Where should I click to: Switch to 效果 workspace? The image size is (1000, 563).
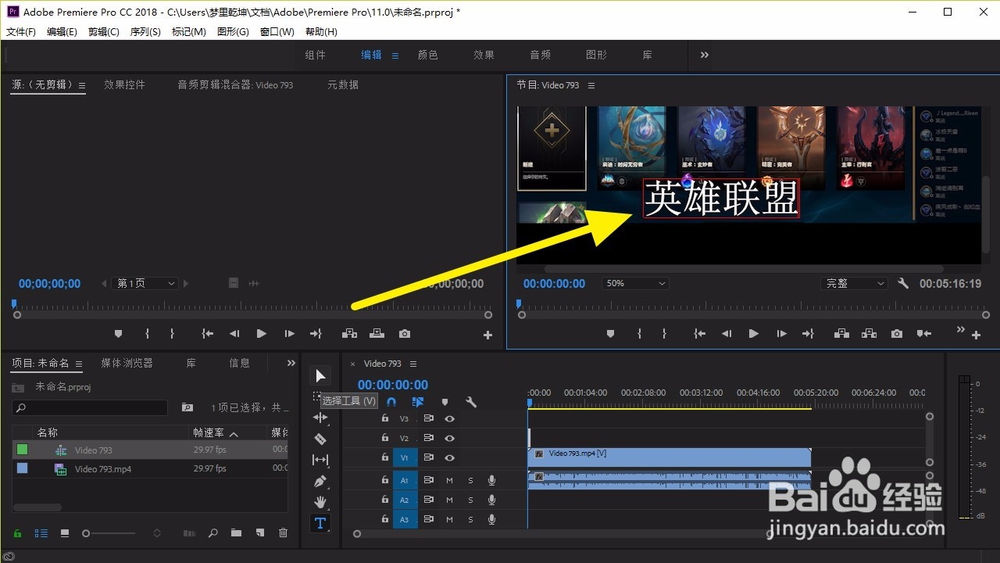coord(484,55)
